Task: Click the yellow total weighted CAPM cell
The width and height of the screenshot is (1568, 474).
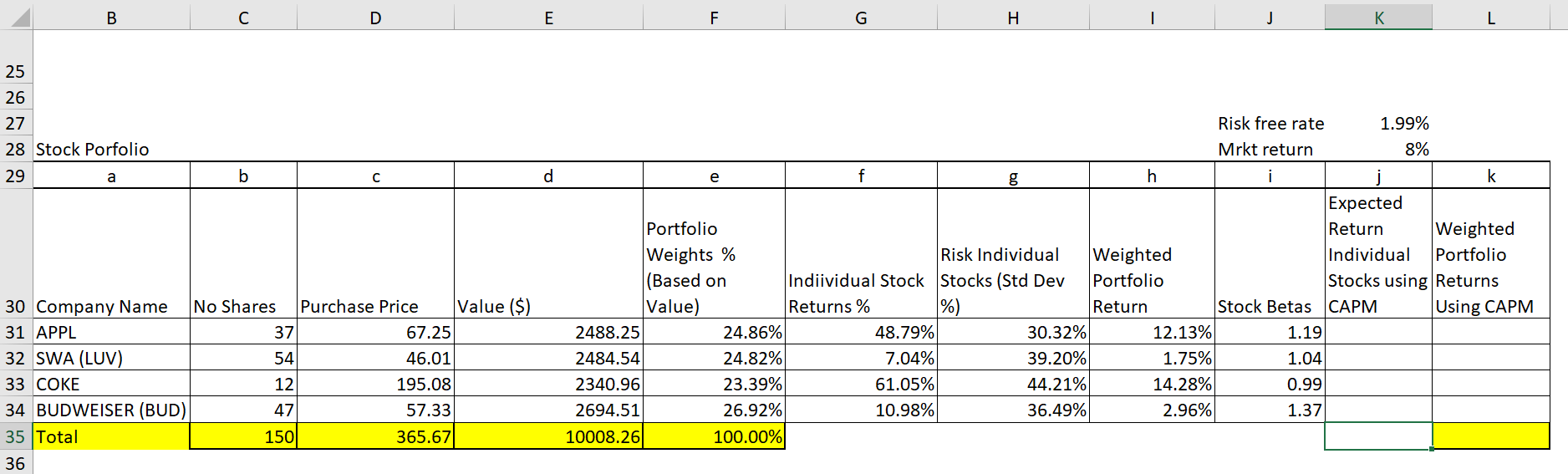Action: point(1491,436)
